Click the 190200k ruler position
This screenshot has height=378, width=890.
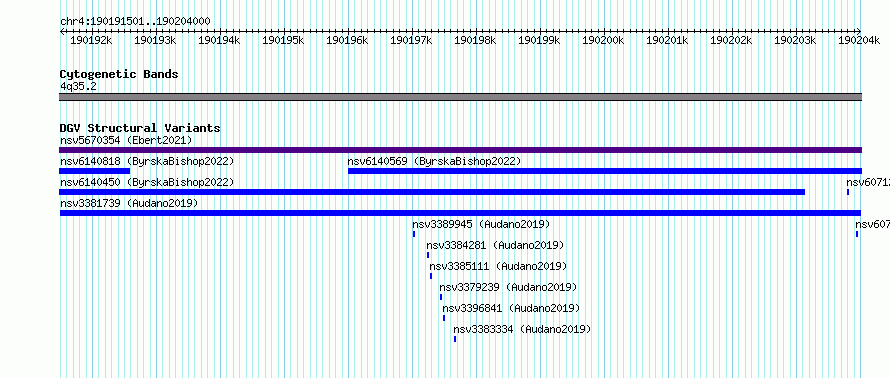[x=604, y=40]
